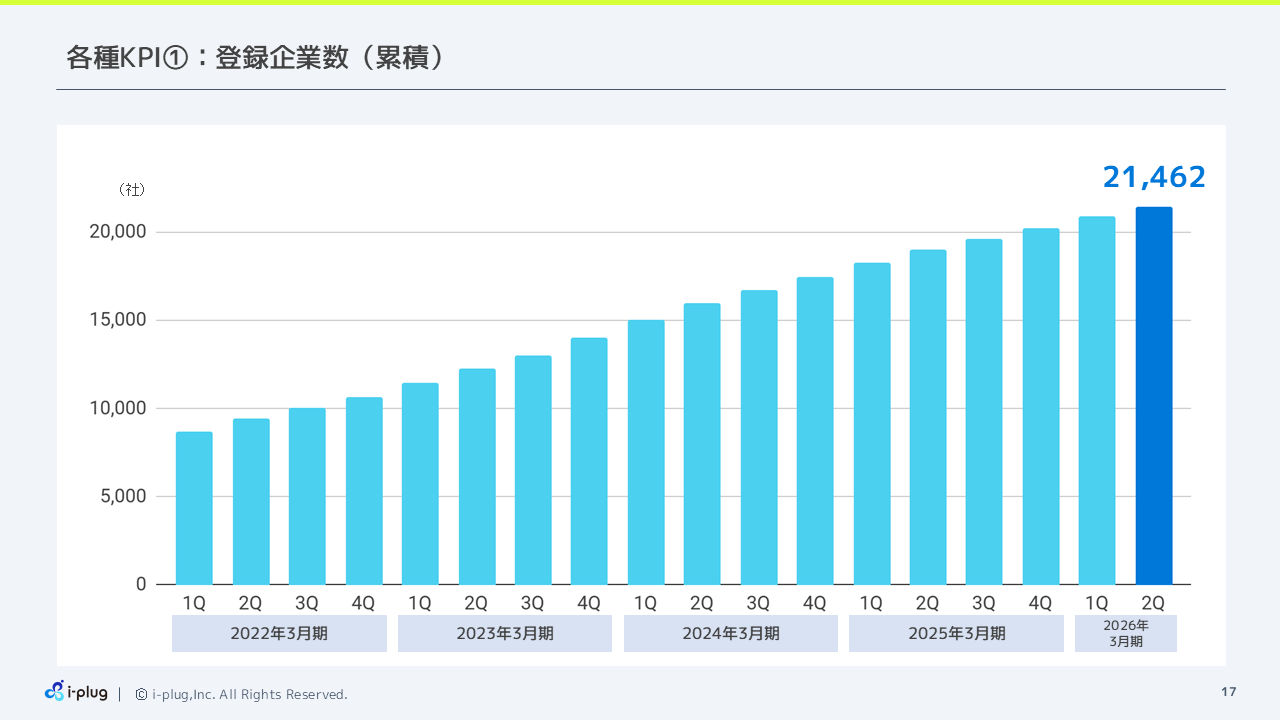This screenshot has width=1280, height=720.
Task: Click the i-plug logo in the footer
Action: coord(75,692)
